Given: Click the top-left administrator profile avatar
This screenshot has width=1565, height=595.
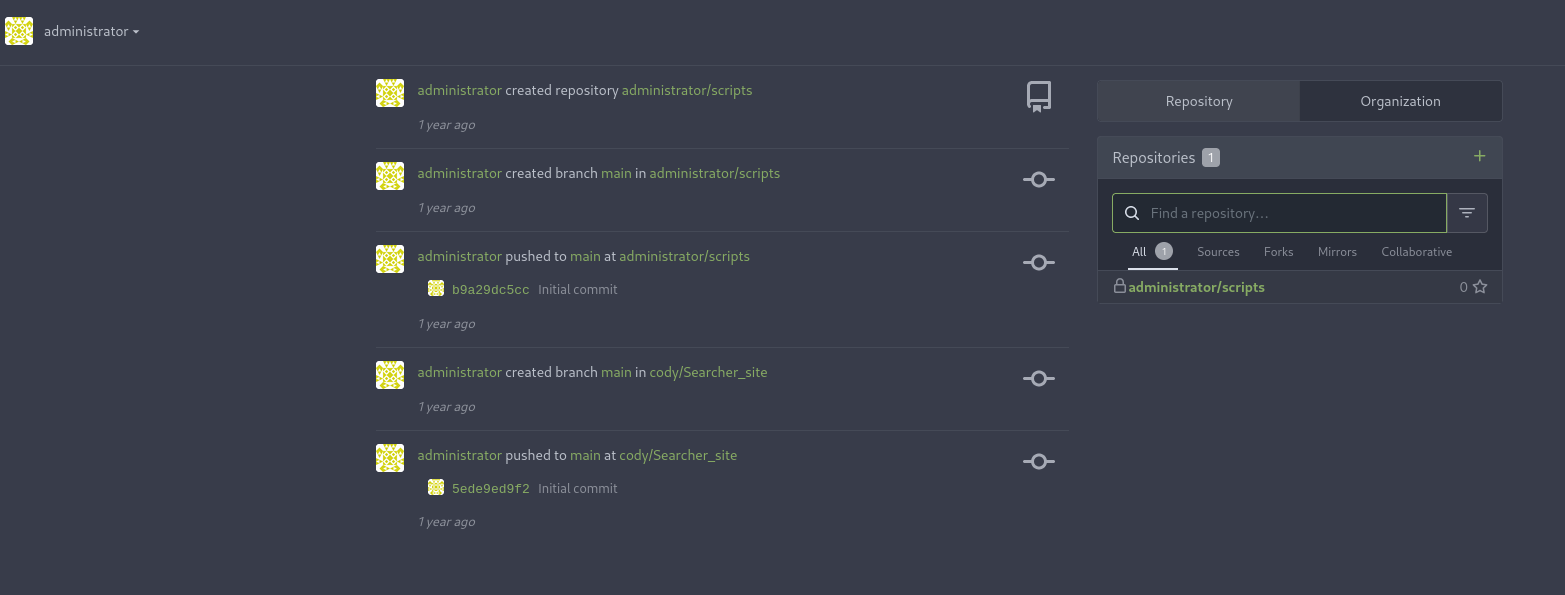Looking at the screenshot, I should tap(19, 31).
